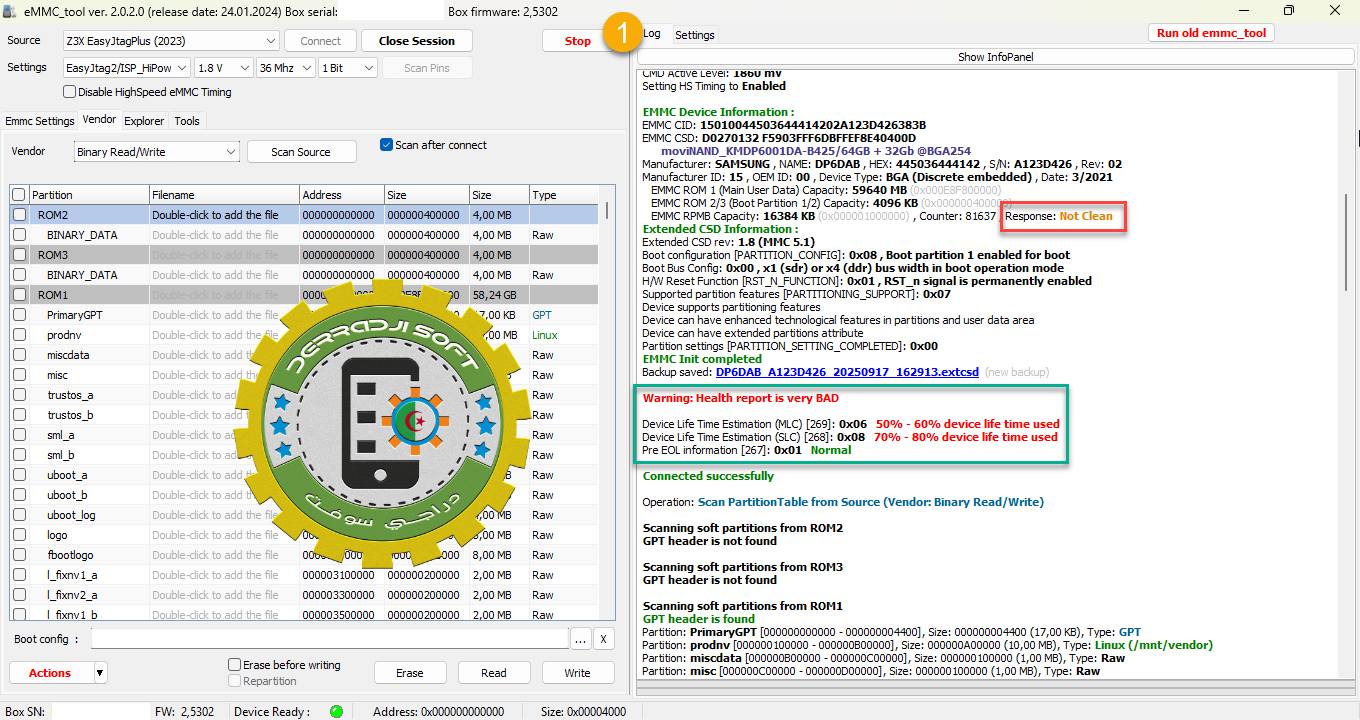Click Run old emmc_tool

coord(1211,33)
